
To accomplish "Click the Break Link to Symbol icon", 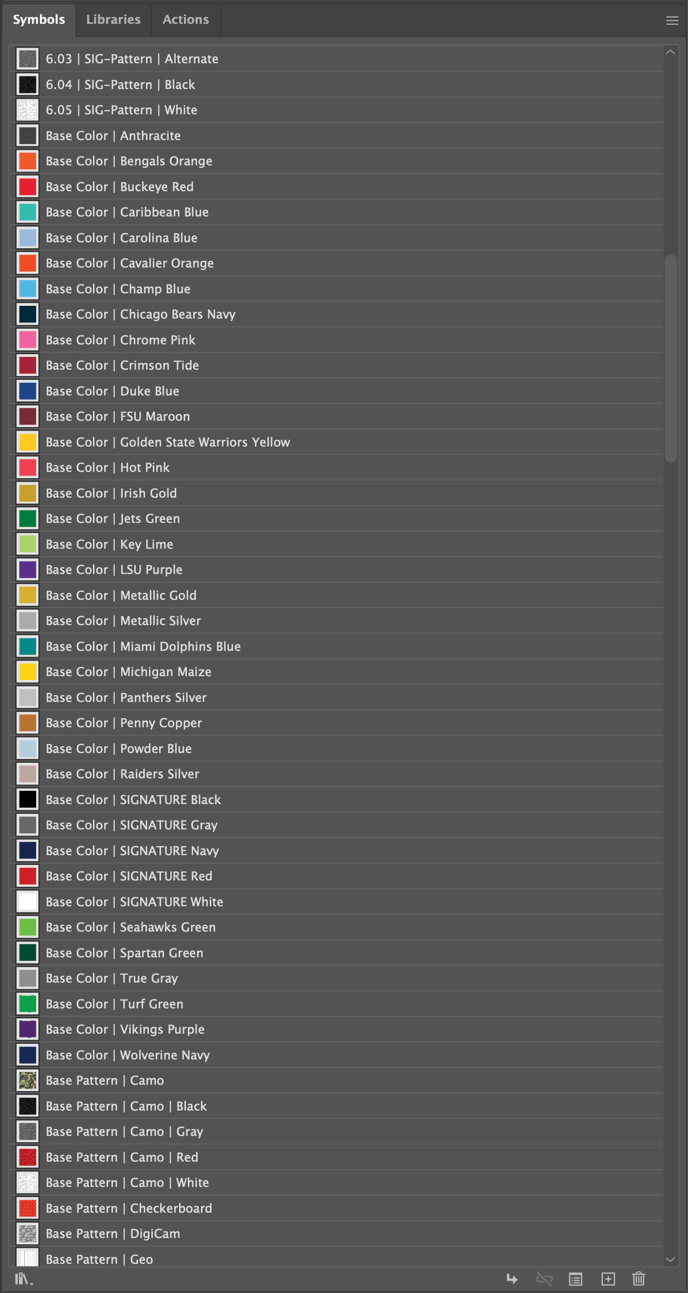I will click(544, 1279).
